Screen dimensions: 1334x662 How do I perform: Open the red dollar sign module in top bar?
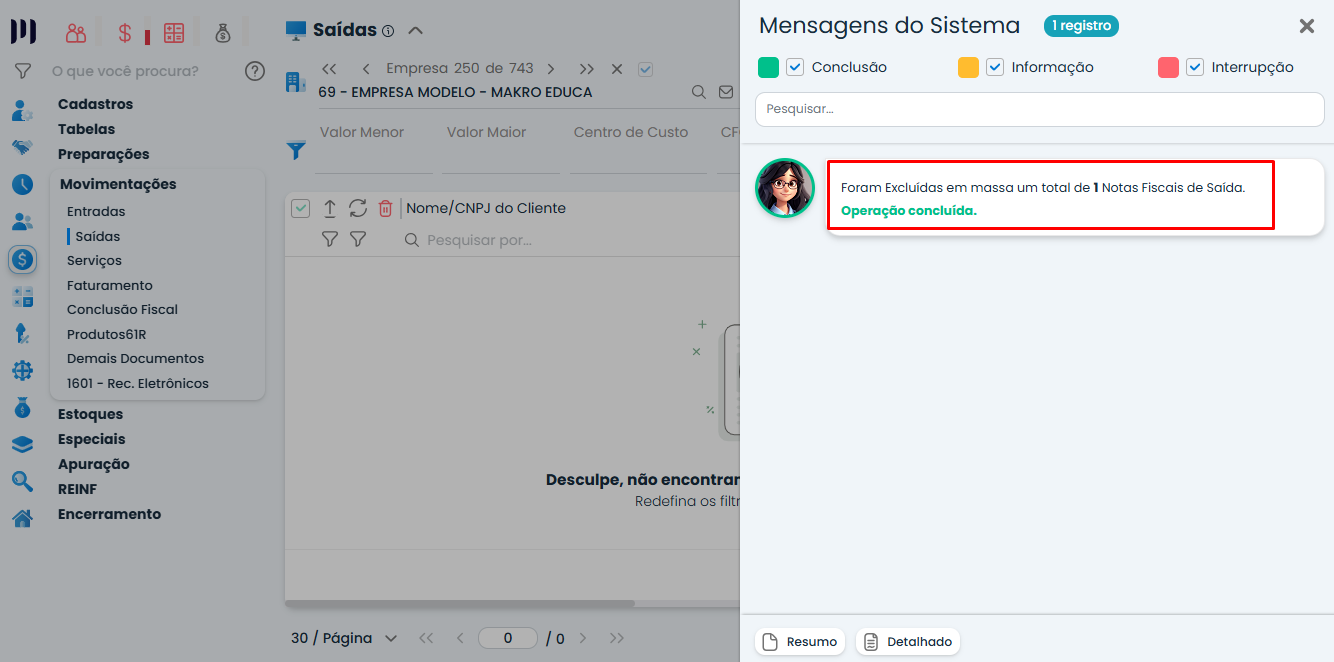(125, 33)
